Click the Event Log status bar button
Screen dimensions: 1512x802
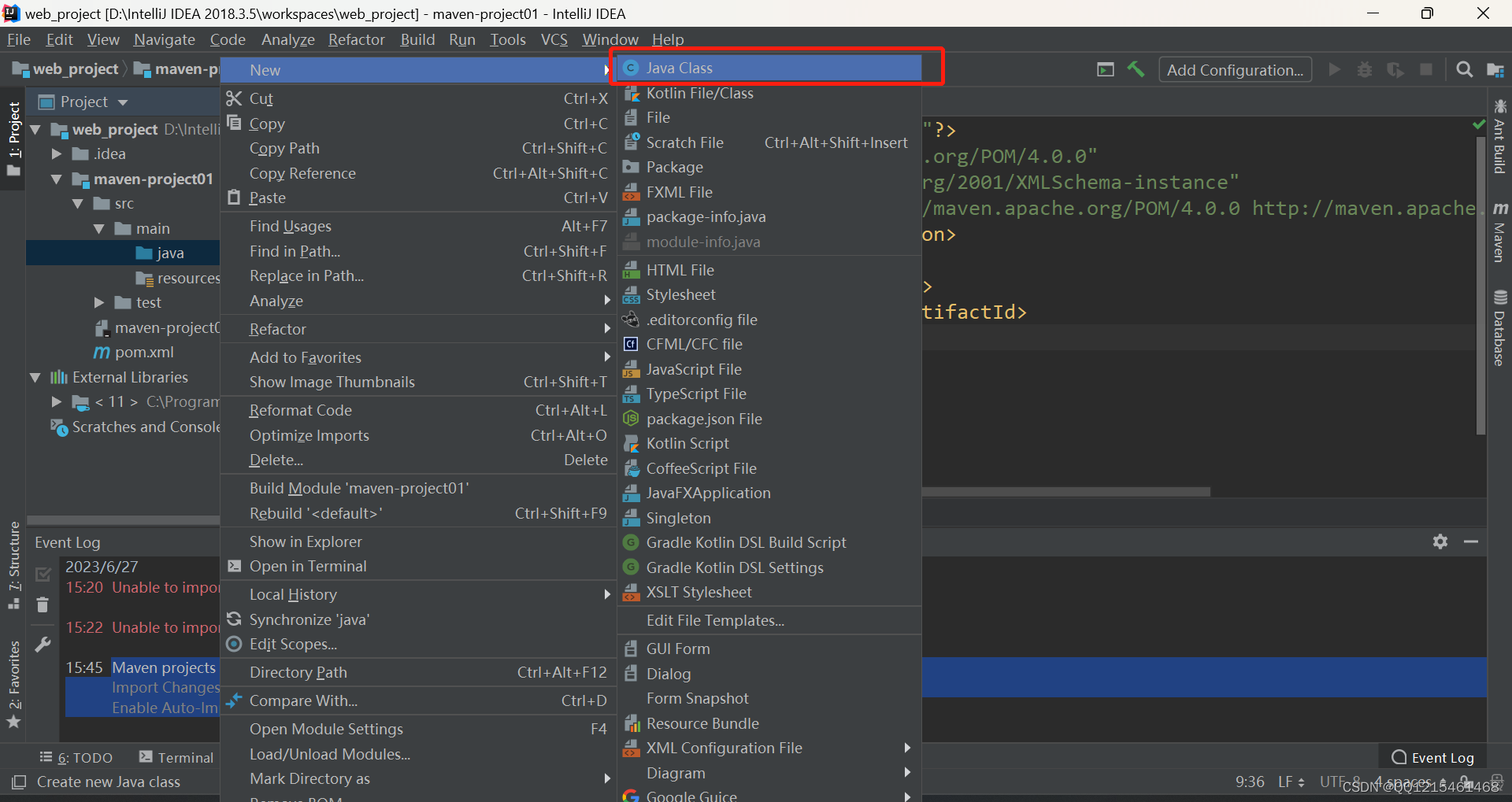(x=1432, y=757)
